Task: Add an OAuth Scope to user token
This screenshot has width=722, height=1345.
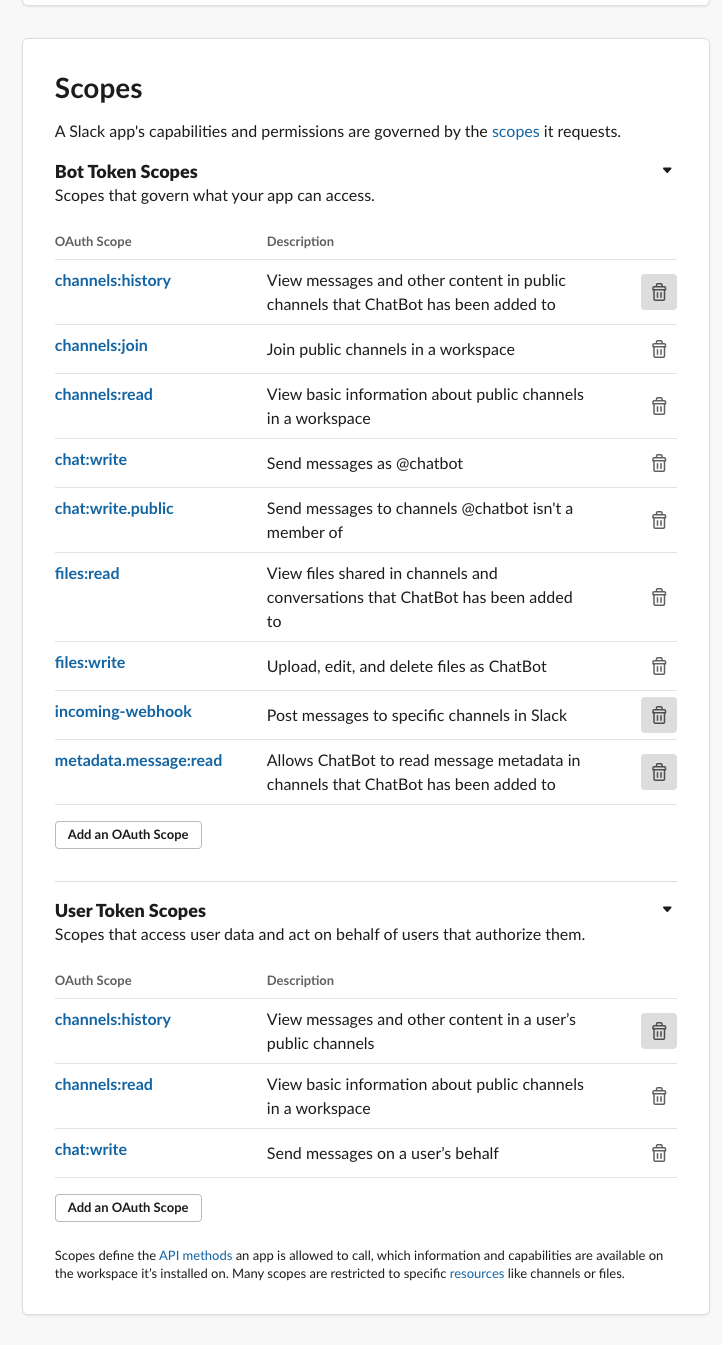Action: point(128,1207)
